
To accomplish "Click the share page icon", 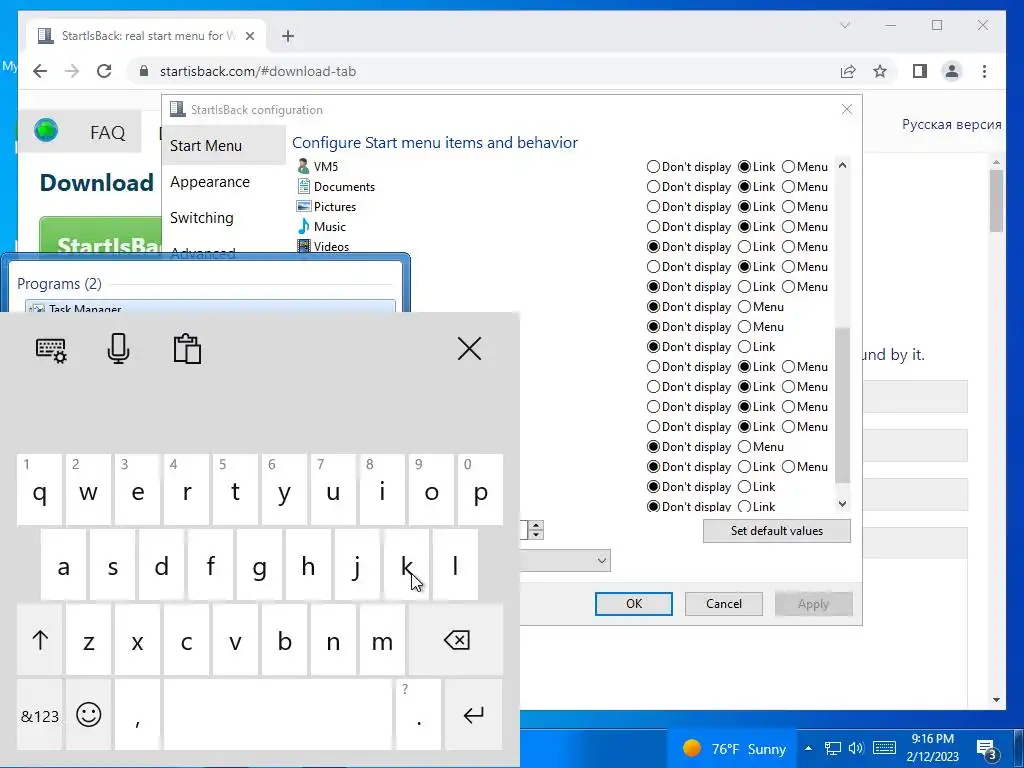I will click(848, 71).
